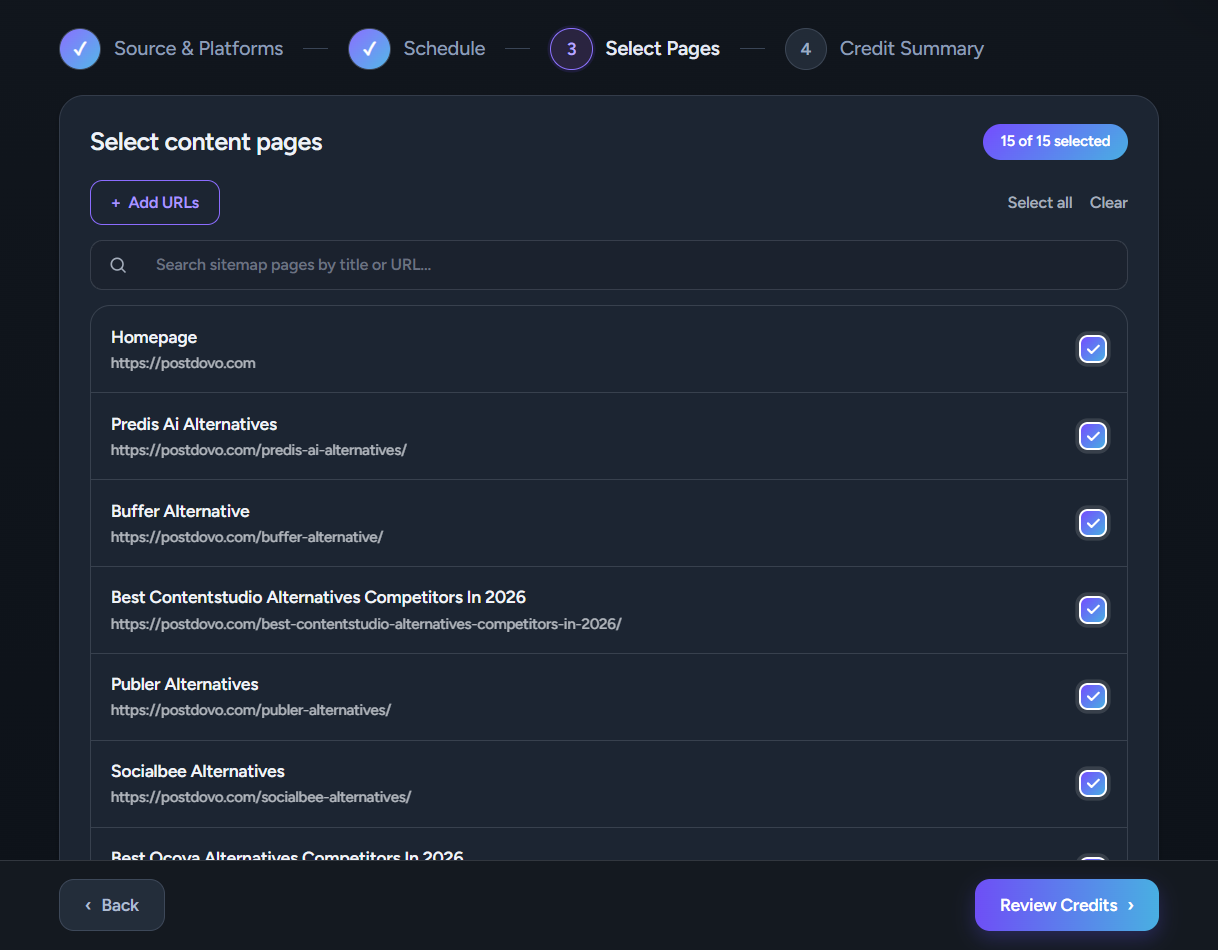
Task: Click the Predis Ai Alternatives title
Action: coord(194,424)
